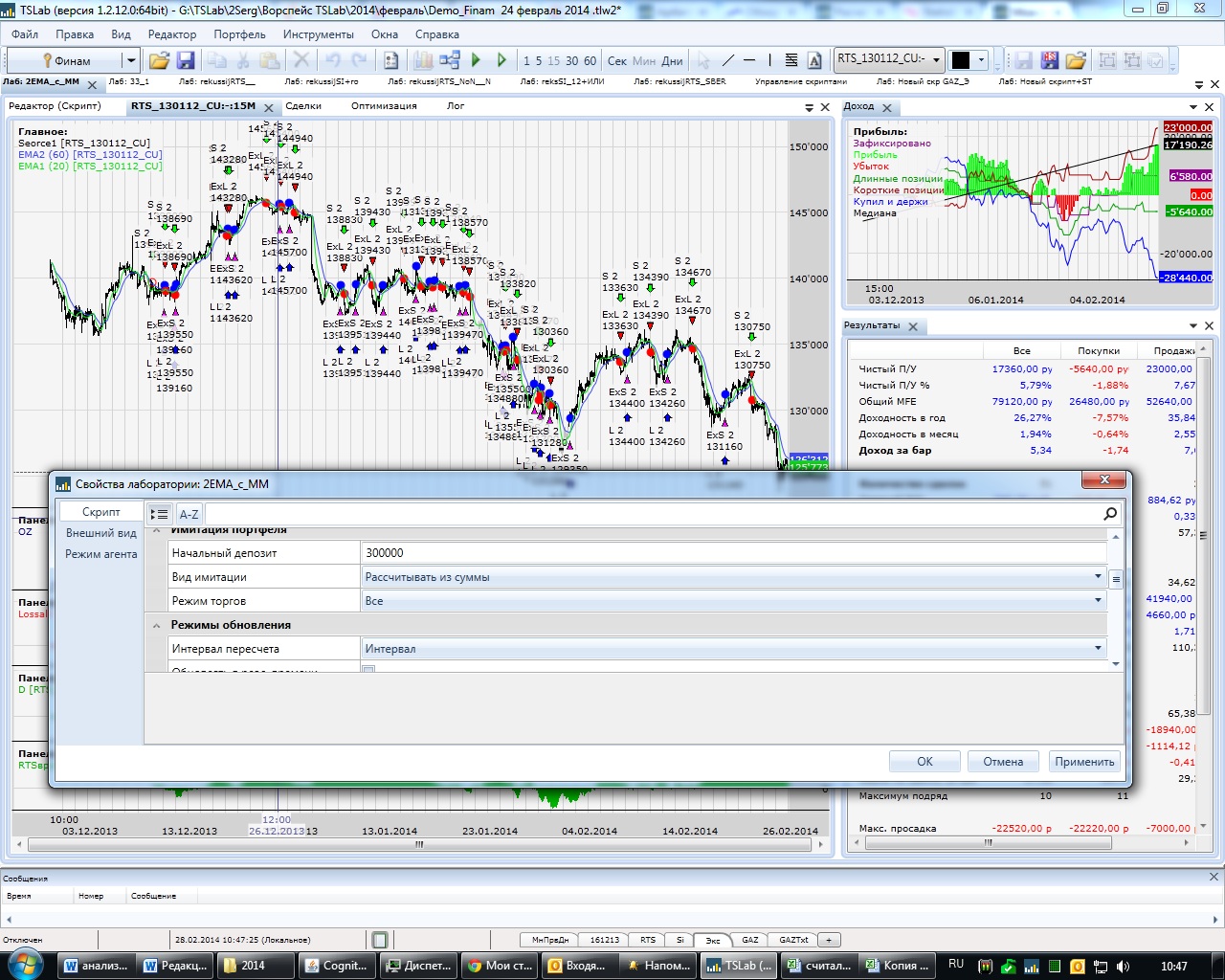Click the 'Применить' button

coord(1084,762)
